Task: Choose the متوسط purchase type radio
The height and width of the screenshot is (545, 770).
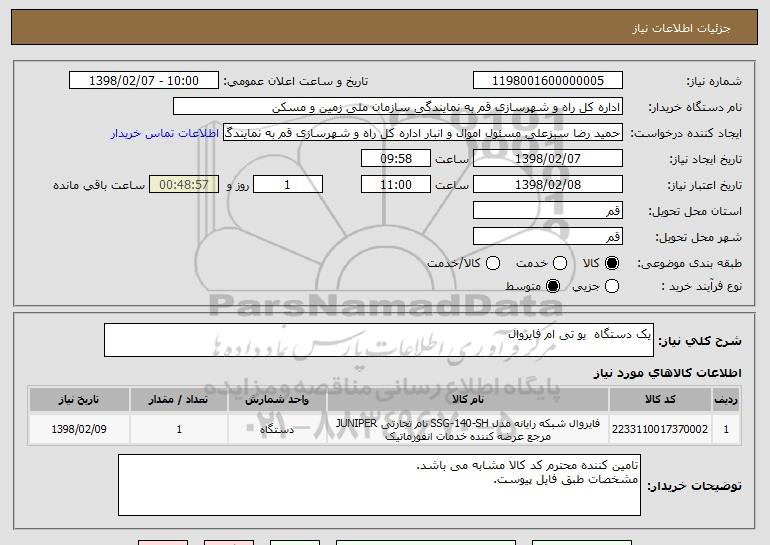Action: point(553,286)
